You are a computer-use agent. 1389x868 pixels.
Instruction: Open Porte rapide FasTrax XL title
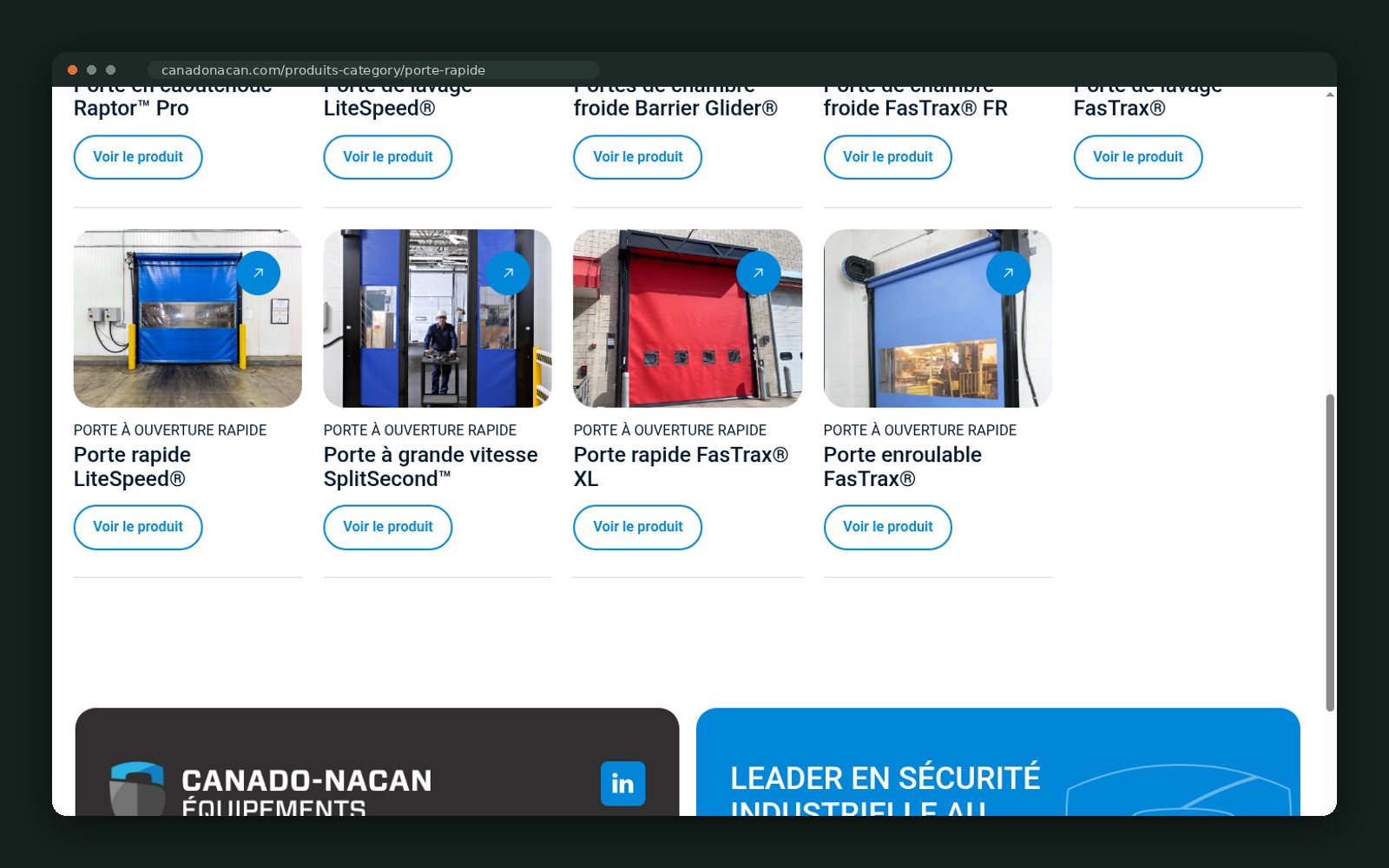(681, 467)
